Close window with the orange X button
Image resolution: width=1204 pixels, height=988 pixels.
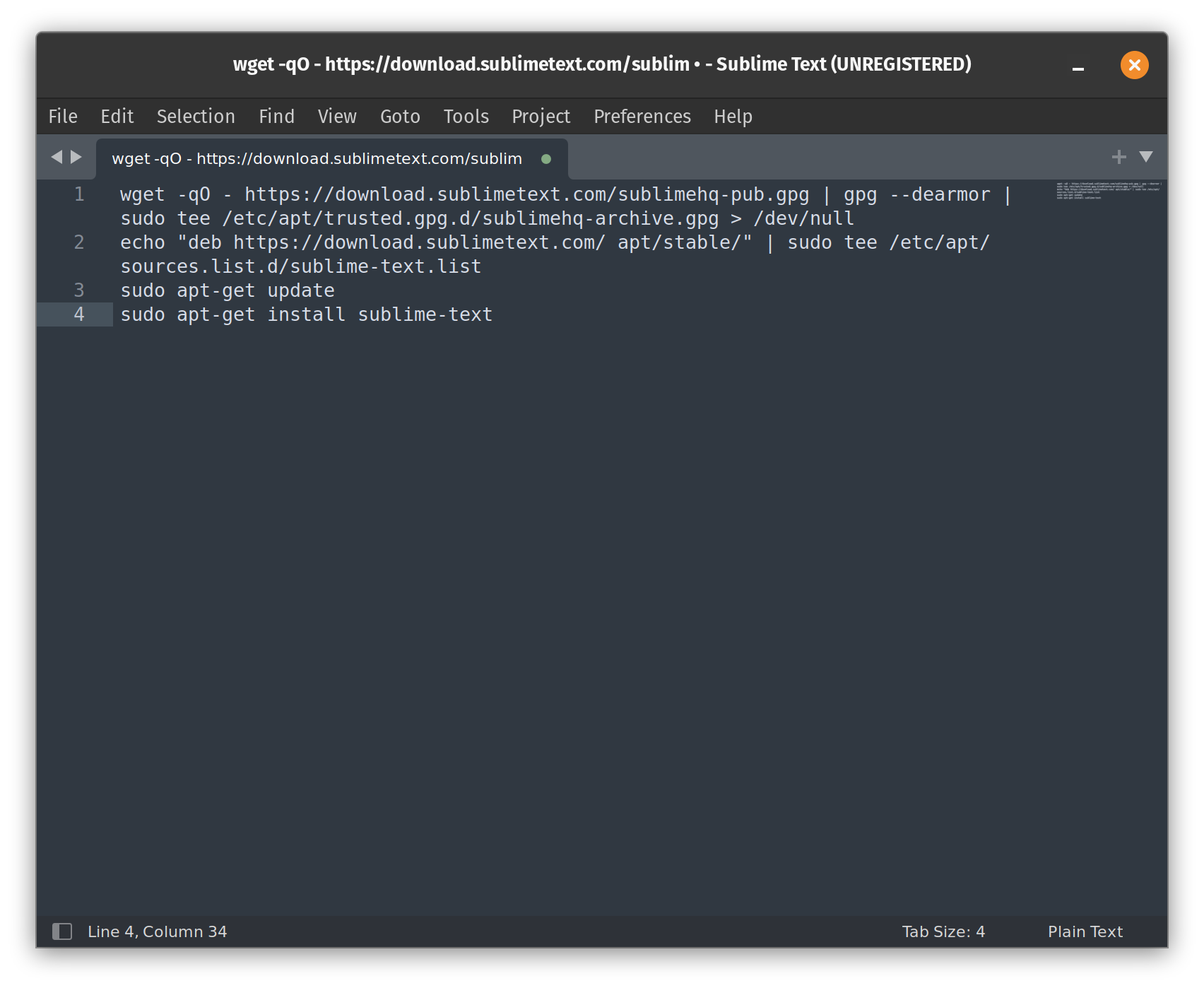click(x=1134, y=65)
